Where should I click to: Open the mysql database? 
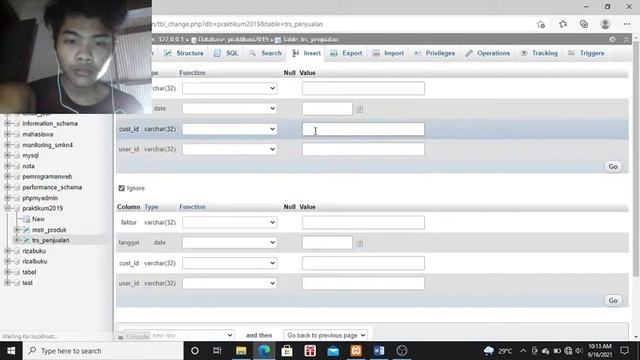point(31,156)
